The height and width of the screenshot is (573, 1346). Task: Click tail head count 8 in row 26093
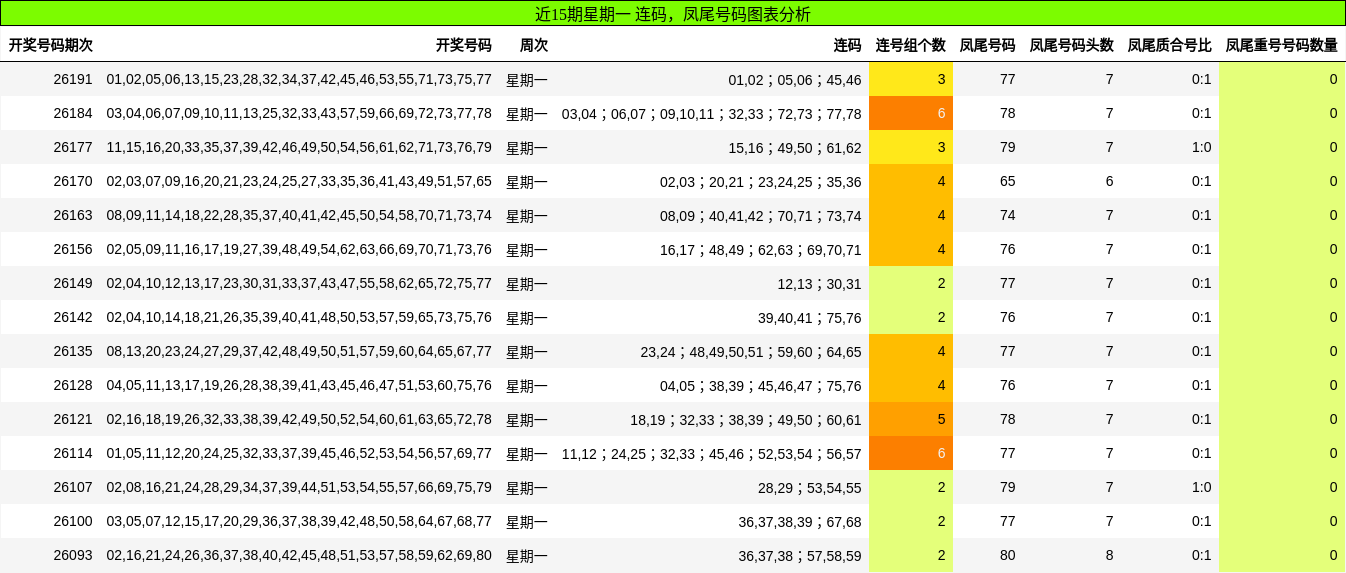tap(1109, 555)
